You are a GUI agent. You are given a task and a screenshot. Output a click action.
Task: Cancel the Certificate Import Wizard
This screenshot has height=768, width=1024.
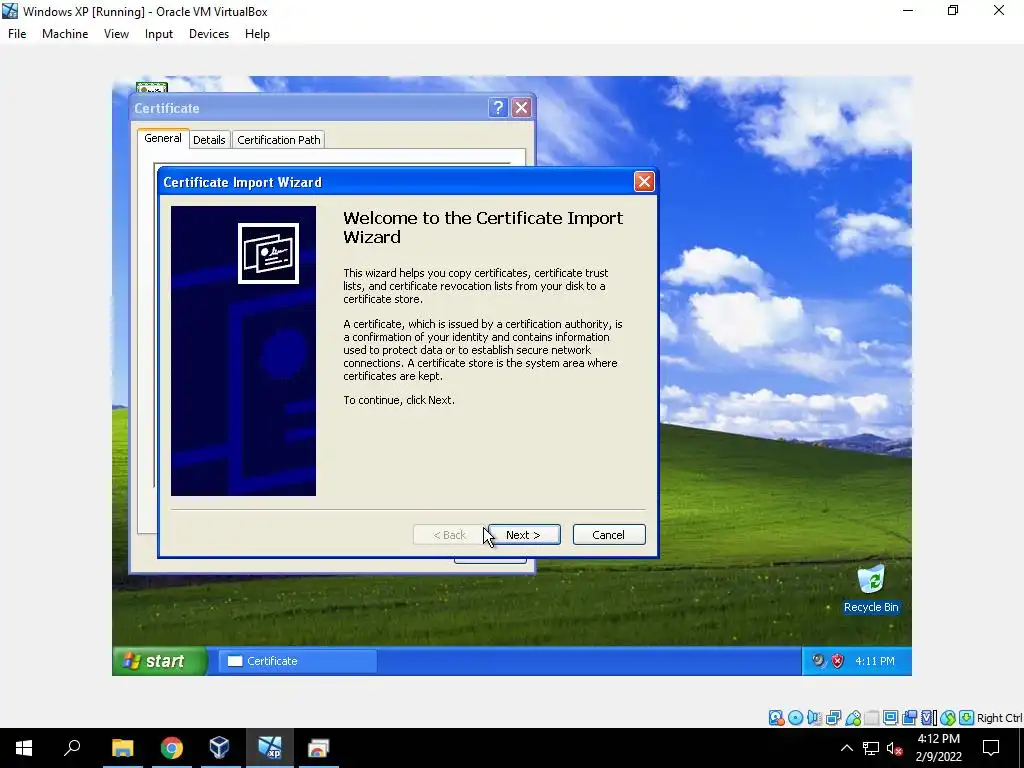[x=609, y=535]
